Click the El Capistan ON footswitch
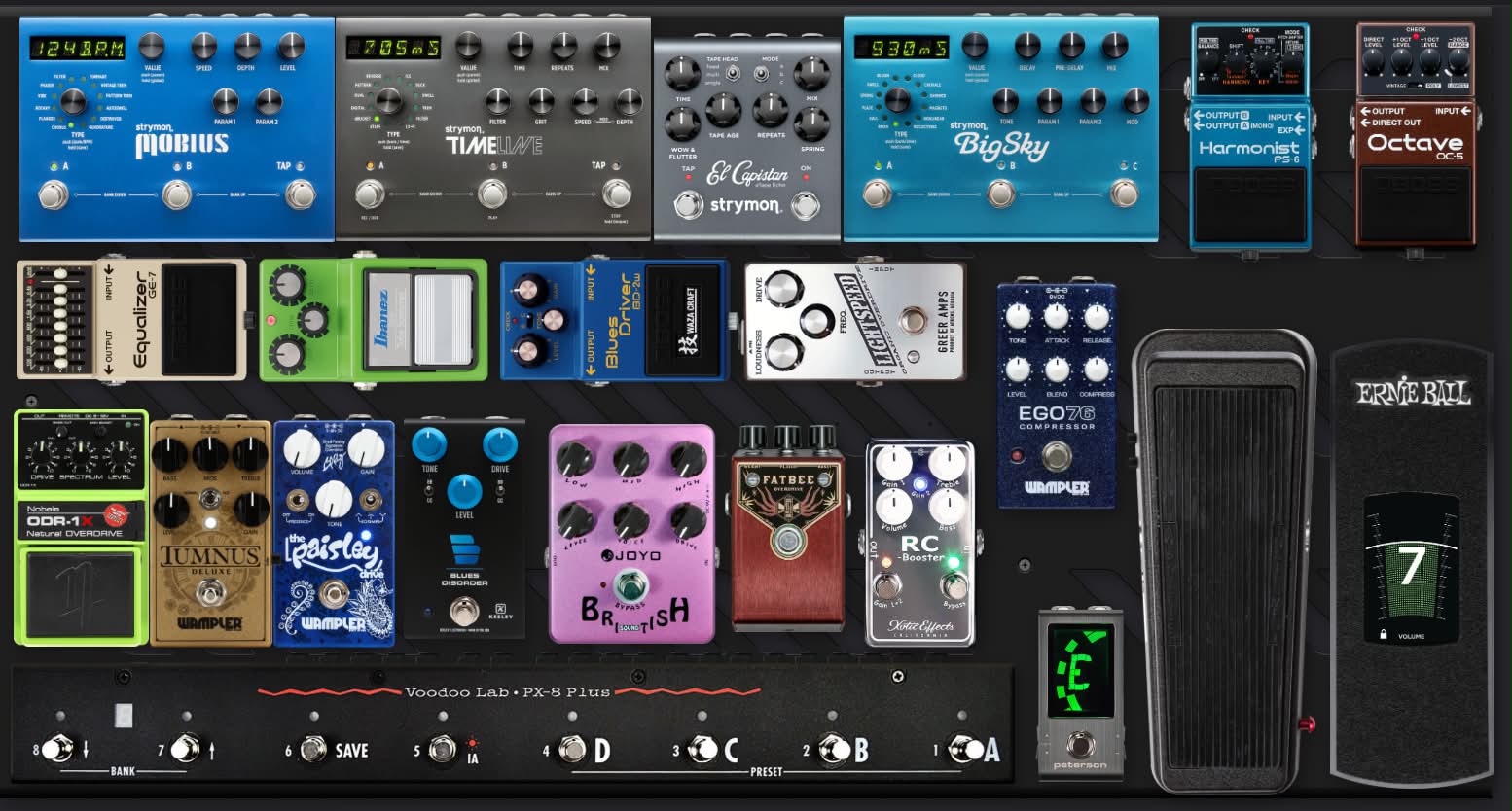 tap(805, 205)
